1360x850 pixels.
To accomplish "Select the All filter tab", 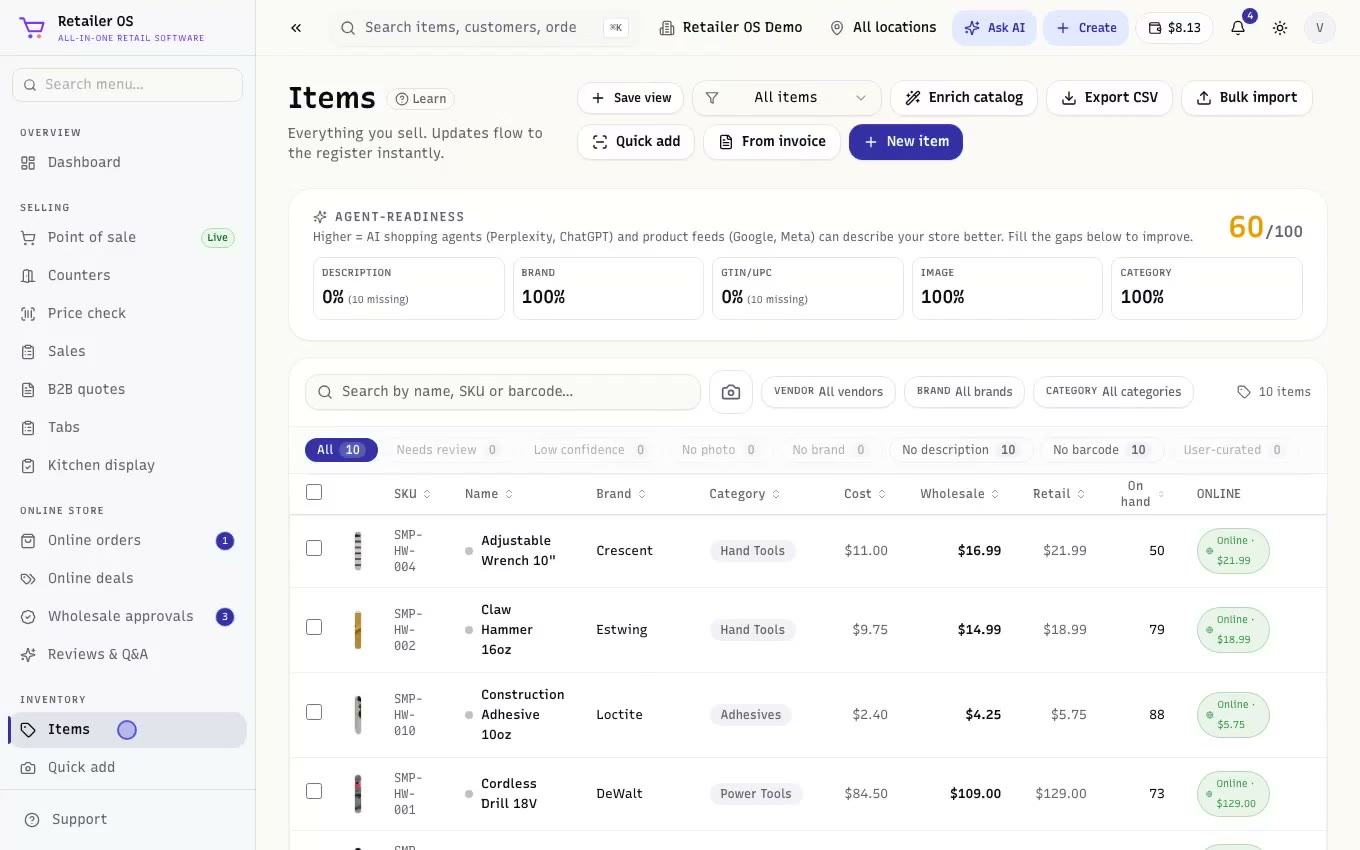I will [341, 450].
